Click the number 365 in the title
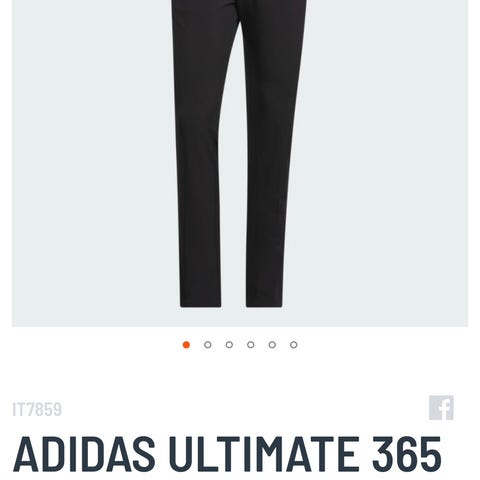480x480 pixels. [407, 454]
